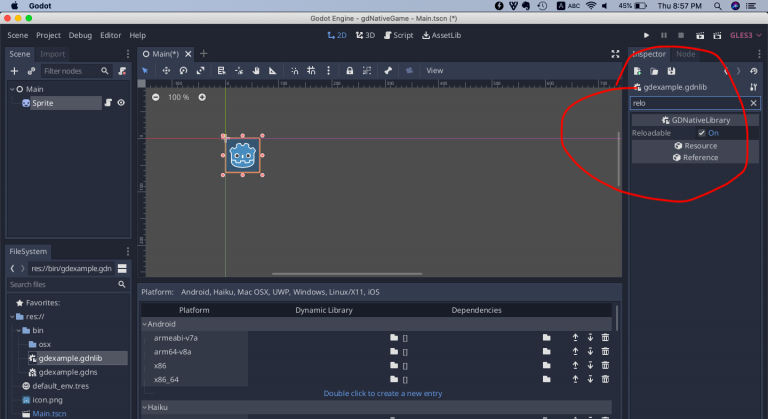Reset zoom by clicking 100 %

[x=178, y=97]
